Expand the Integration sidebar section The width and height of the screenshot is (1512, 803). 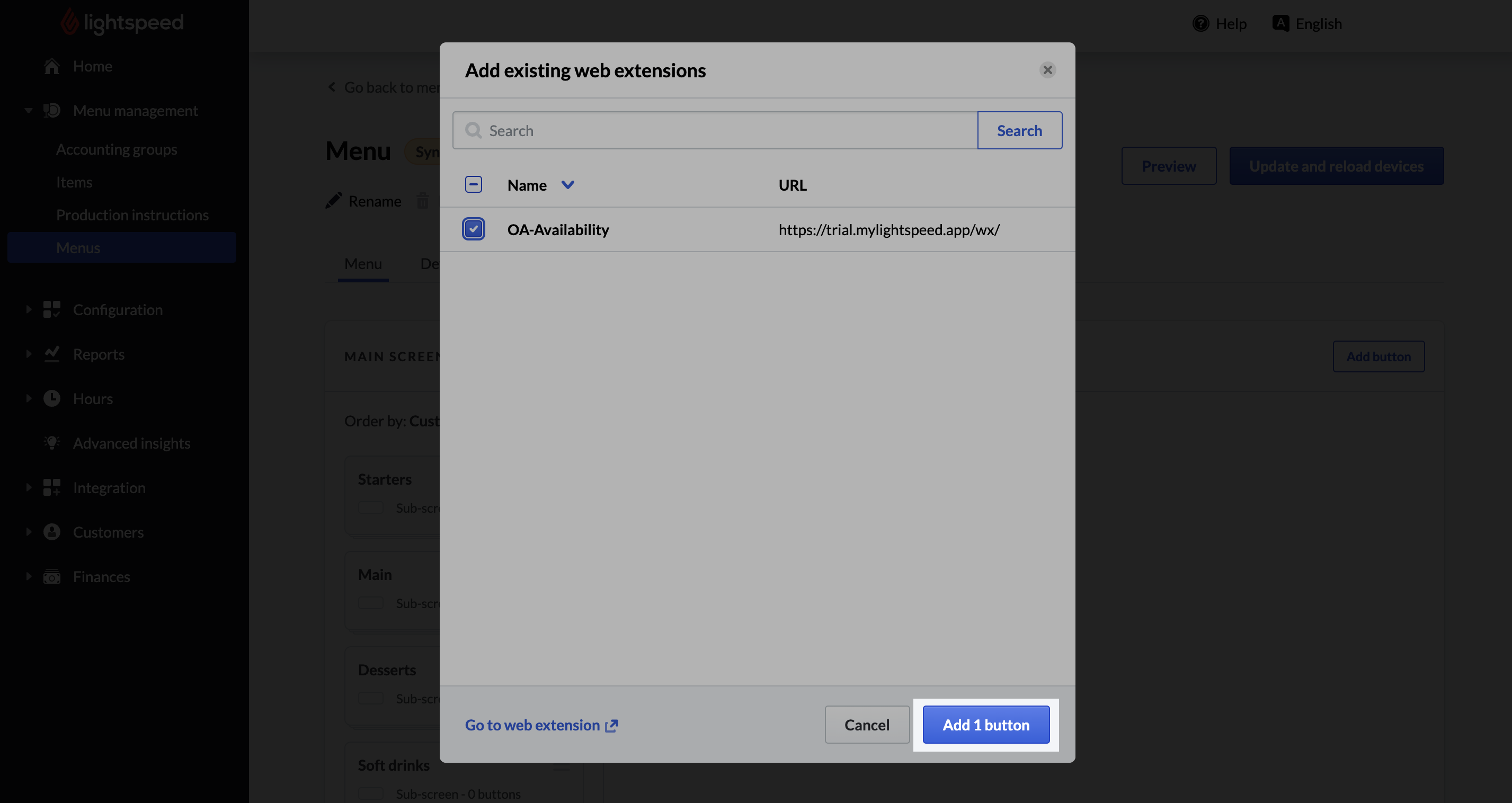tap(28, 487)
